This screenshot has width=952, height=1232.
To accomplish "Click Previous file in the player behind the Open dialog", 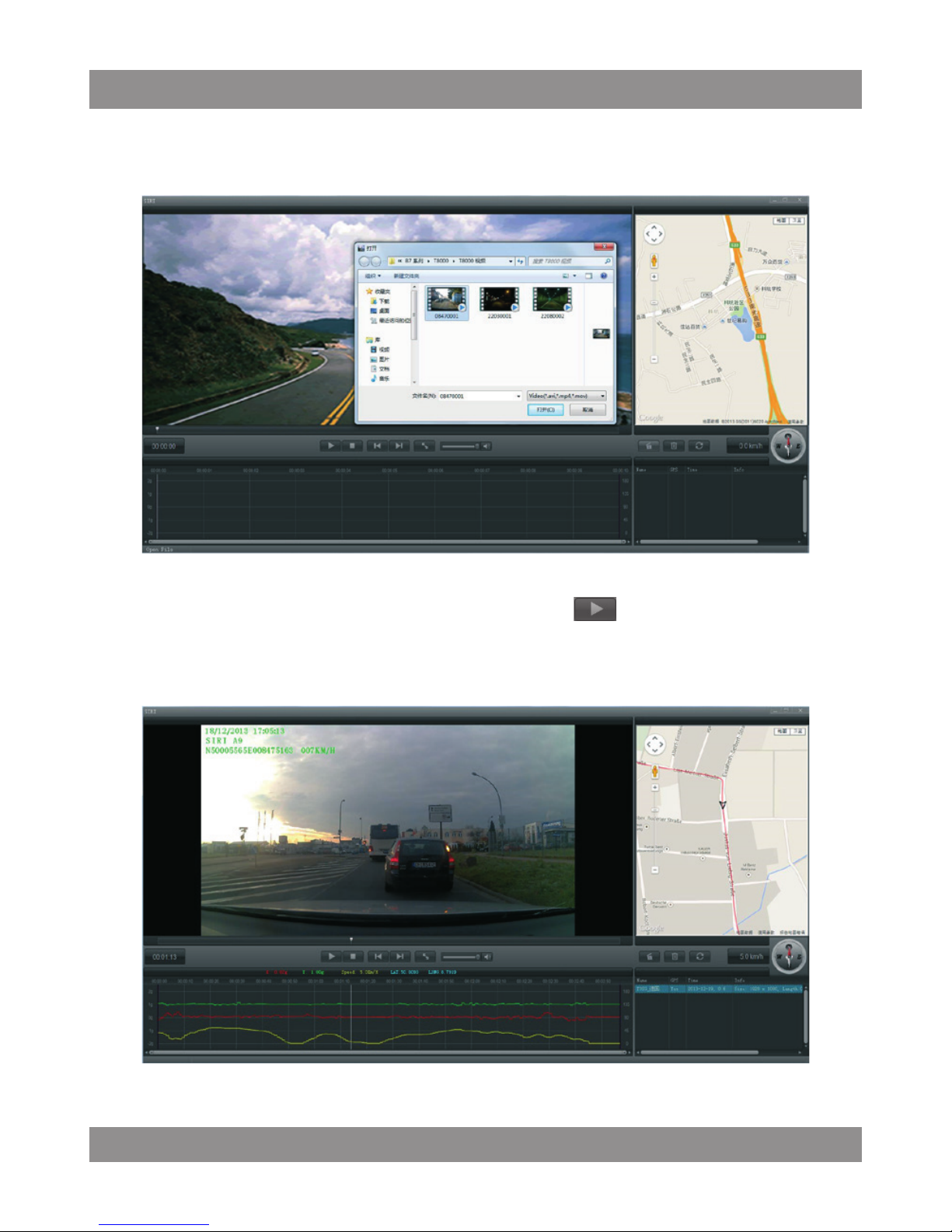I will click(377, 446).
